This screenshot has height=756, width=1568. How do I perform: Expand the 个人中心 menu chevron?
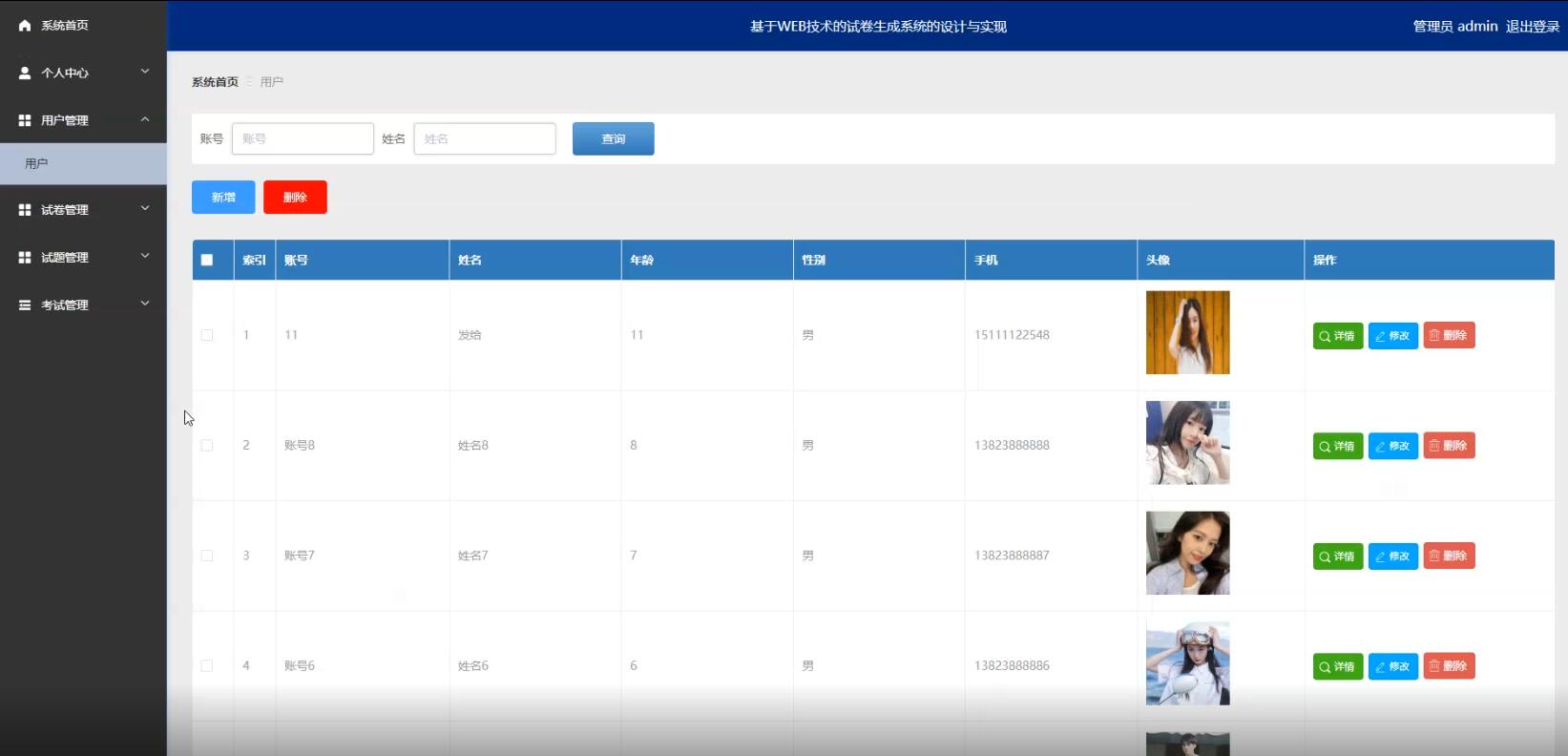[x=145, y=72]
